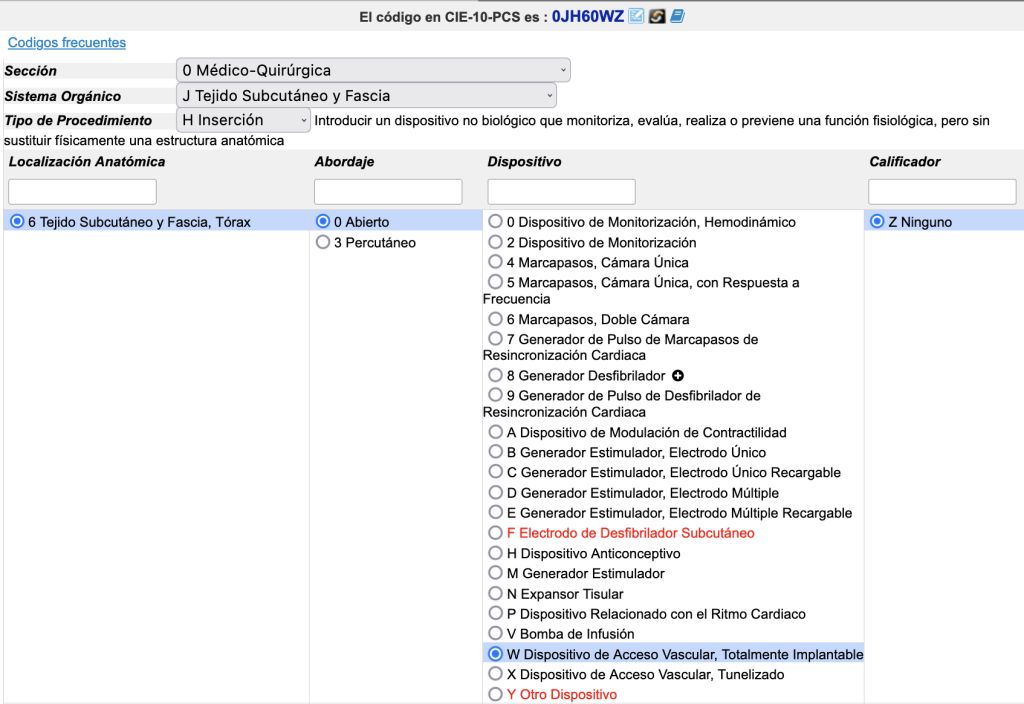Image resolution: width=1024 pixels, height=704 pixels.
Task: Click the plus icon next to Generador Desfibrilador
Action: click(678, 376)
